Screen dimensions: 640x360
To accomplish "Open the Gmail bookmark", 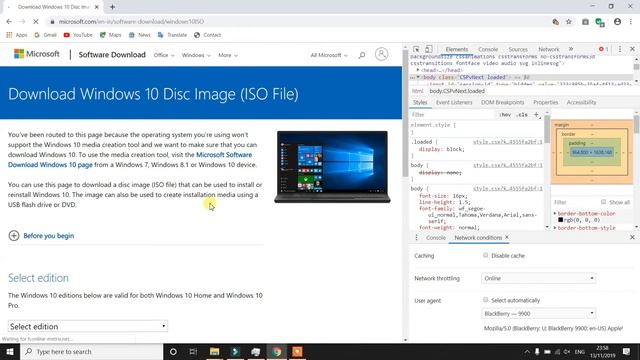I will 45,35.
